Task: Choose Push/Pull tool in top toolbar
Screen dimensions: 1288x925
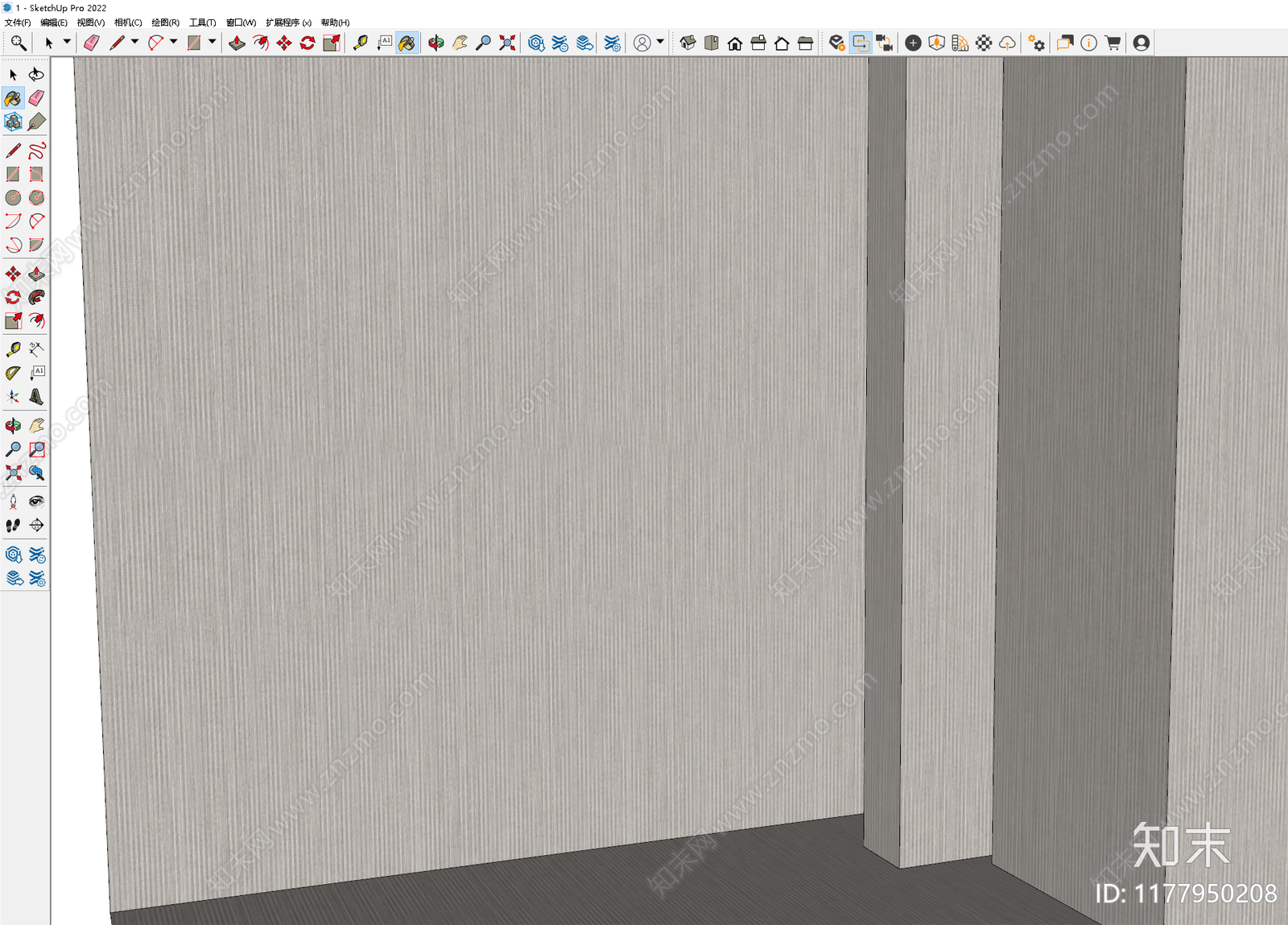Action: click(x=237, y=43)
